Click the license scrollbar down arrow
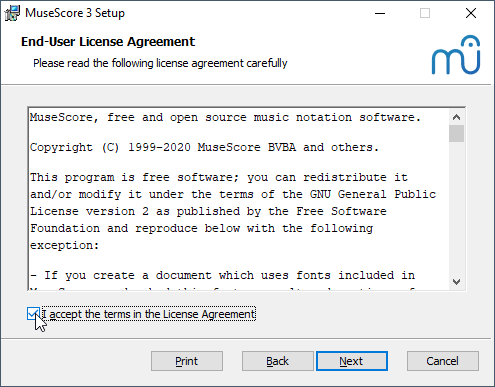The image size is (495, 387). point(456,282)
